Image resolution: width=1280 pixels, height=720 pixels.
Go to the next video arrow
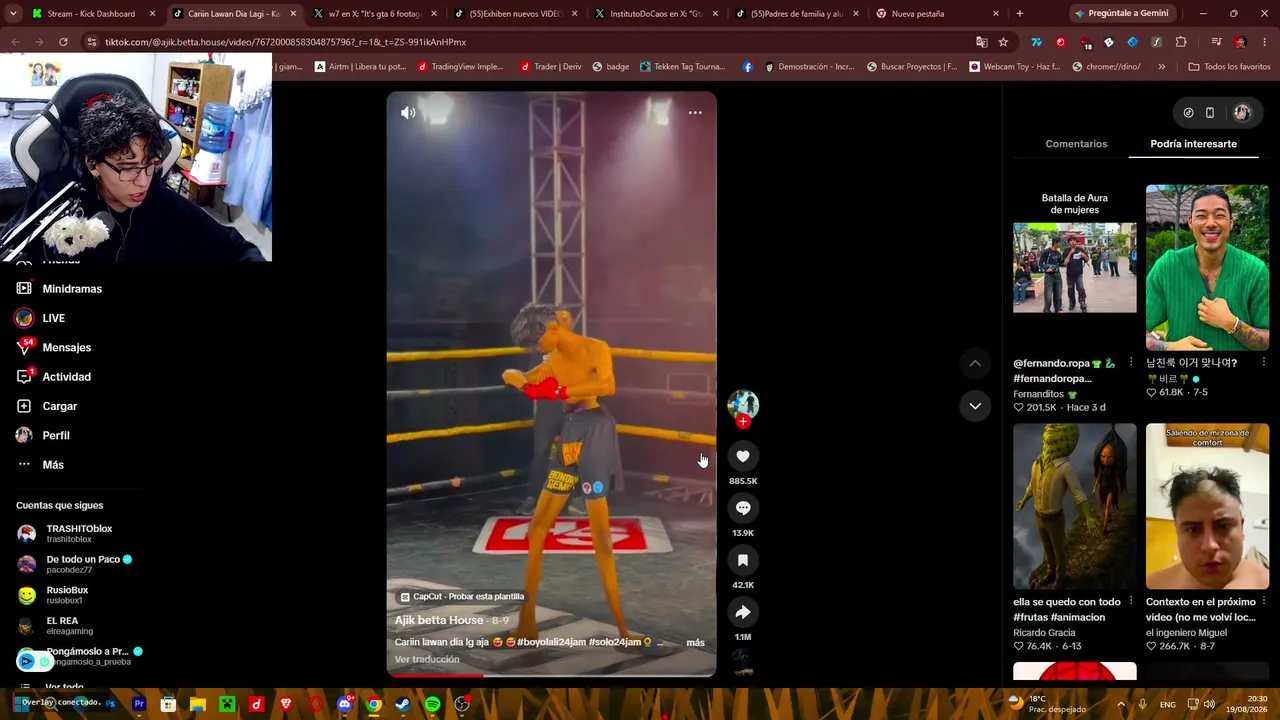(975, 406)
